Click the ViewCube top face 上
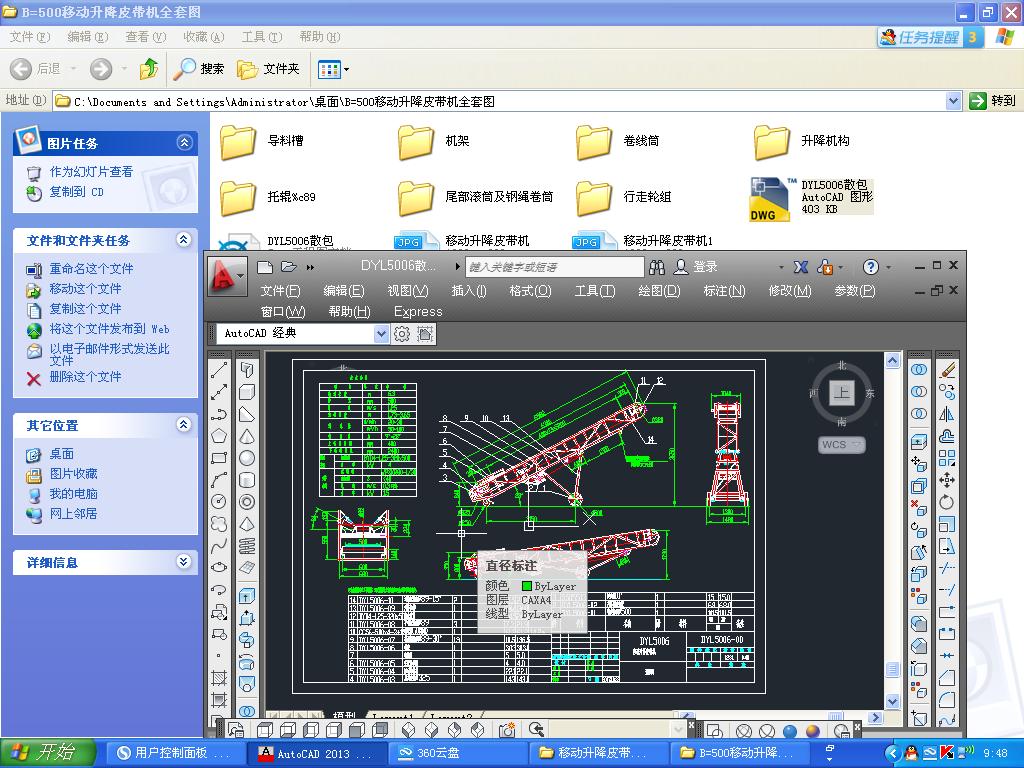The width and height of the screenshot is (1024, 768). [x=841, y=392]
